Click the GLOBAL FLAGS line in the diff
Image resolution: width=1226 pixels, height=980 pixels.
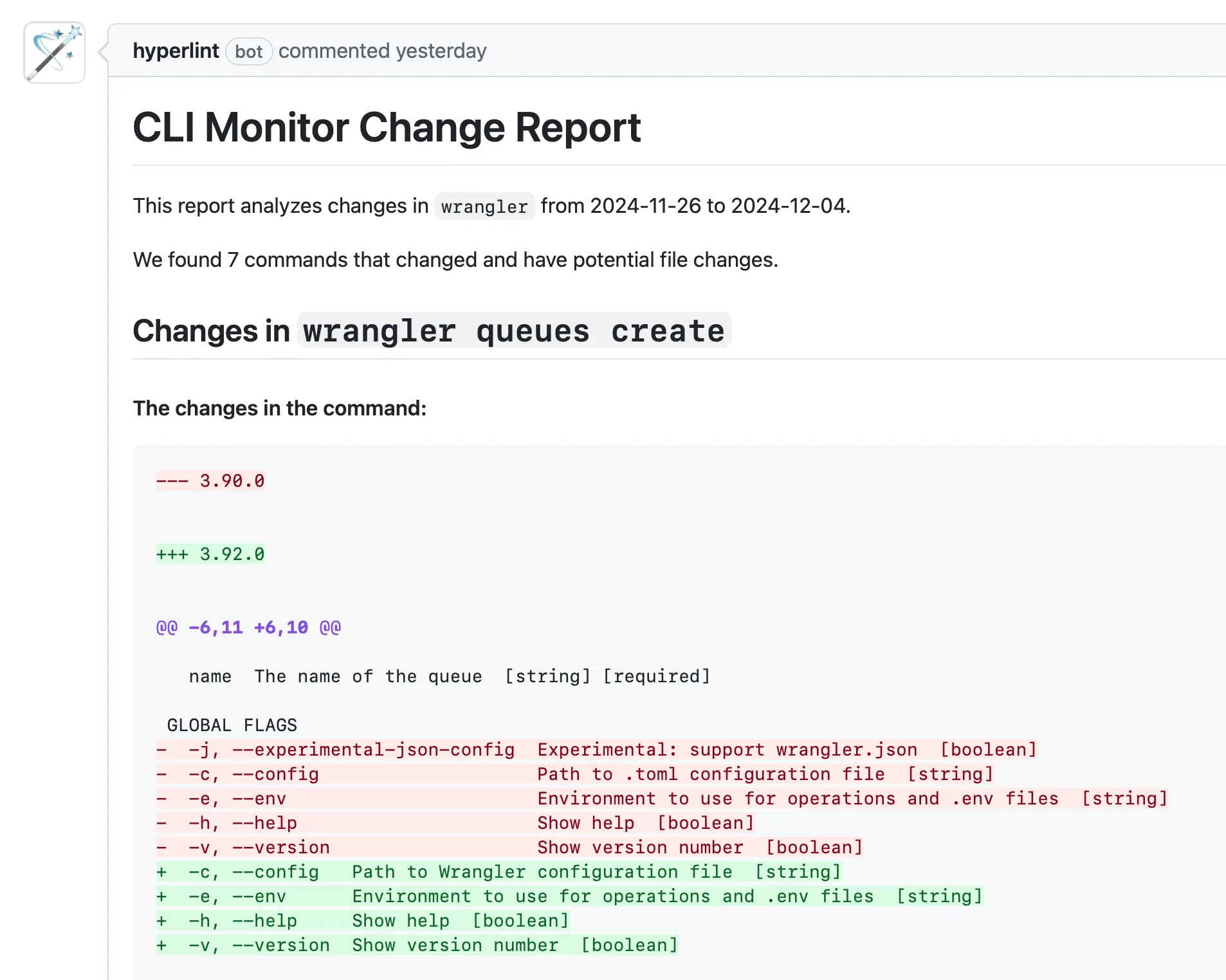[232, 725]
